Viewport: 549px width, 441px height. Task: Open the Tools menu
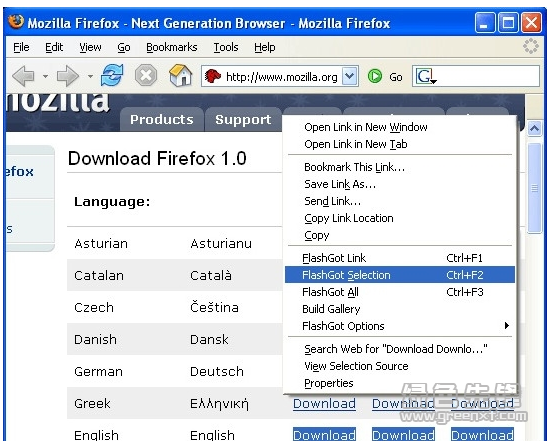pos(226,47)
